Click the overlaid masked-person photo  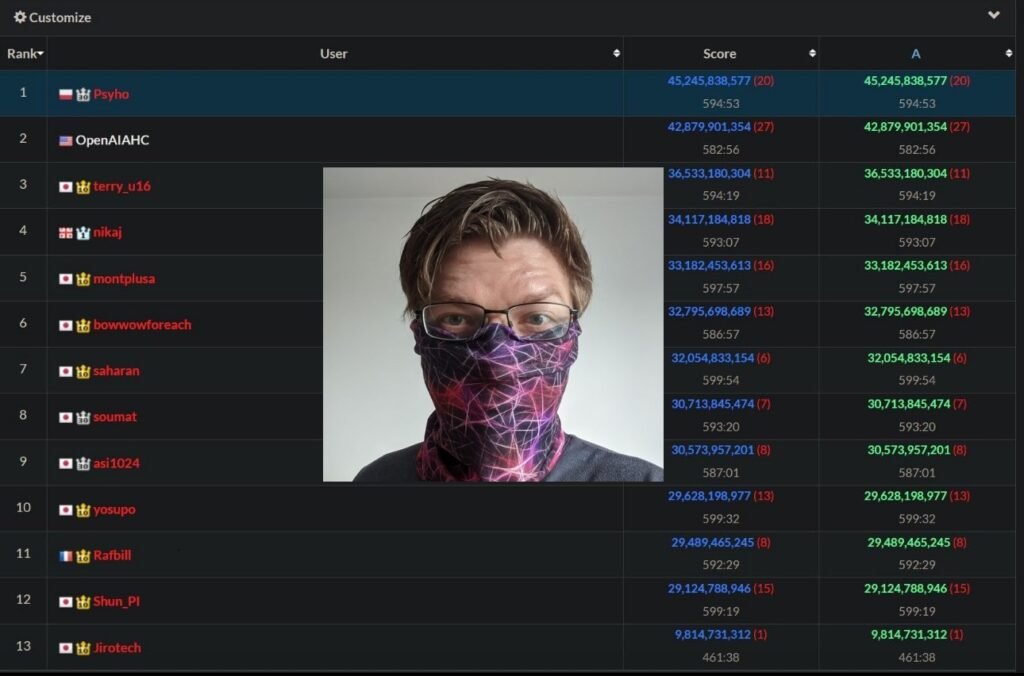[493, 325]
